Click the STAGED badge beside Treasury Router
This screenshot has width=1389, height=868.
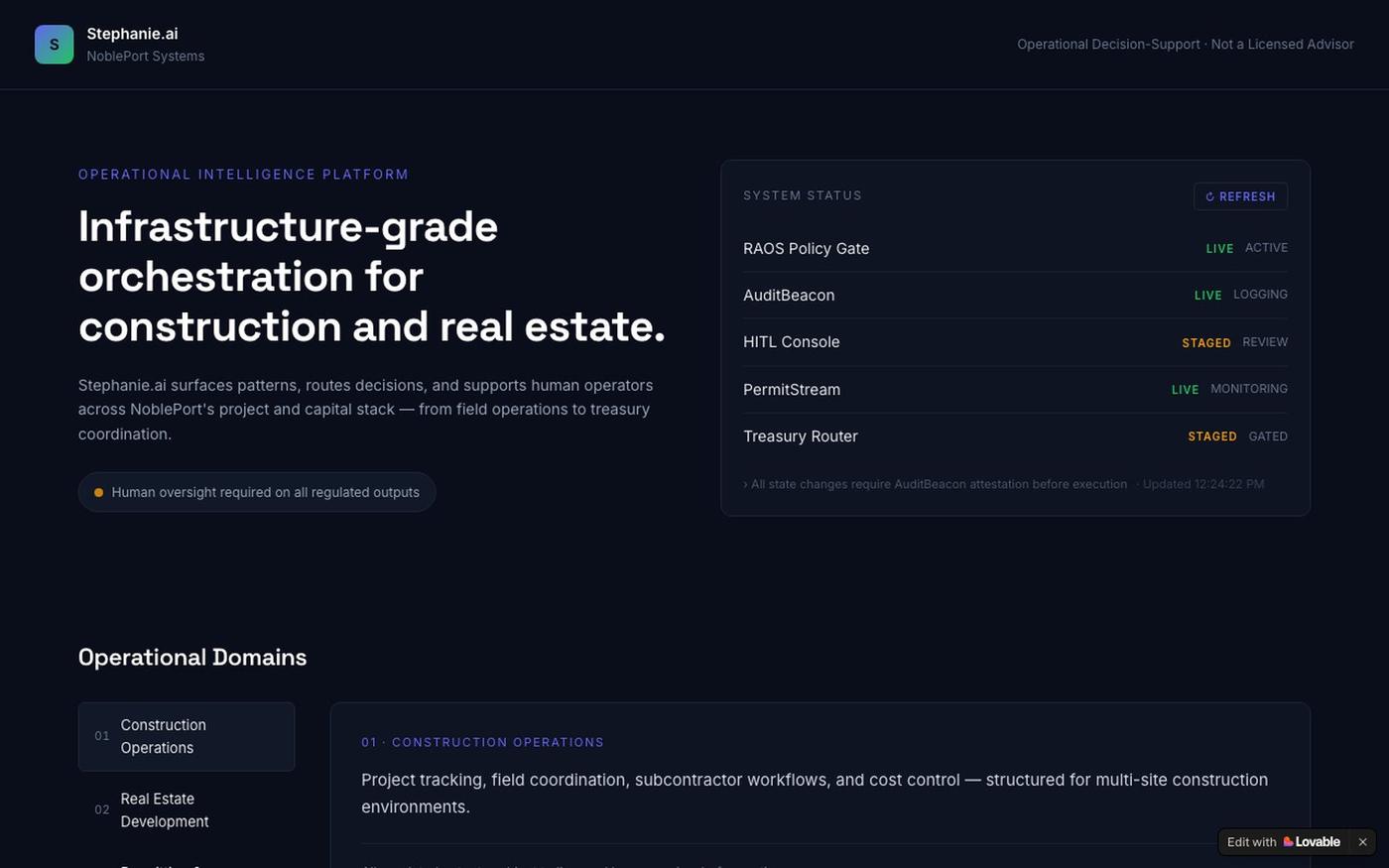pyautogui.click(x=1212, y=436)
